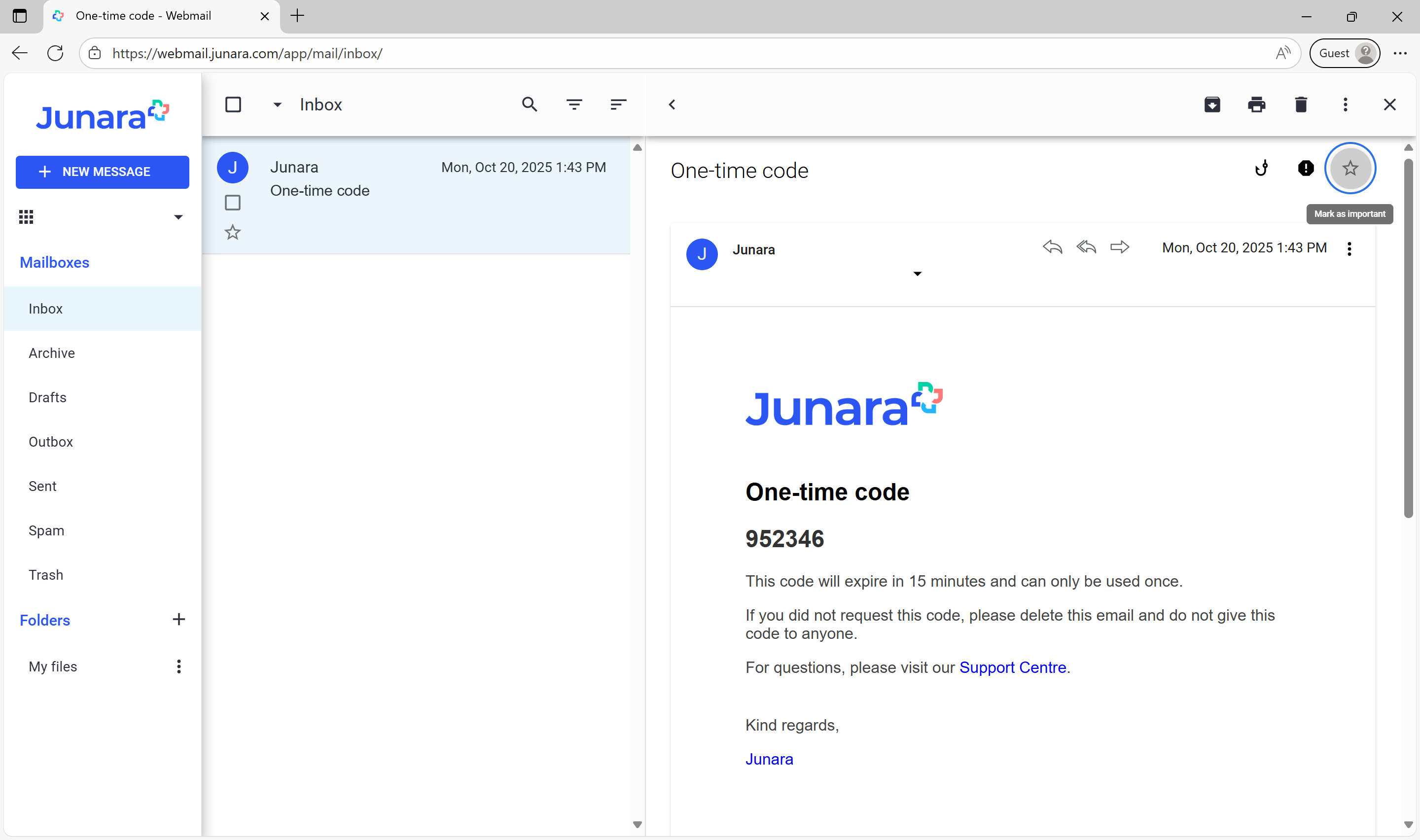This screenshot has width=1420, height=840.
Task: Expand the select-all dropdown arrow
Action: [277, 105]
